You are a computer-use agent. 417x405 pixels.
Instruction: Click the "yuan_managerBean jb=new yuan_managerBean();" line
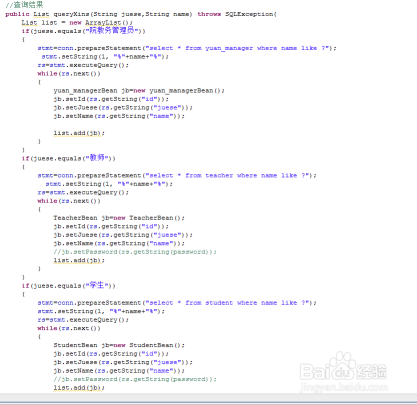139,91
